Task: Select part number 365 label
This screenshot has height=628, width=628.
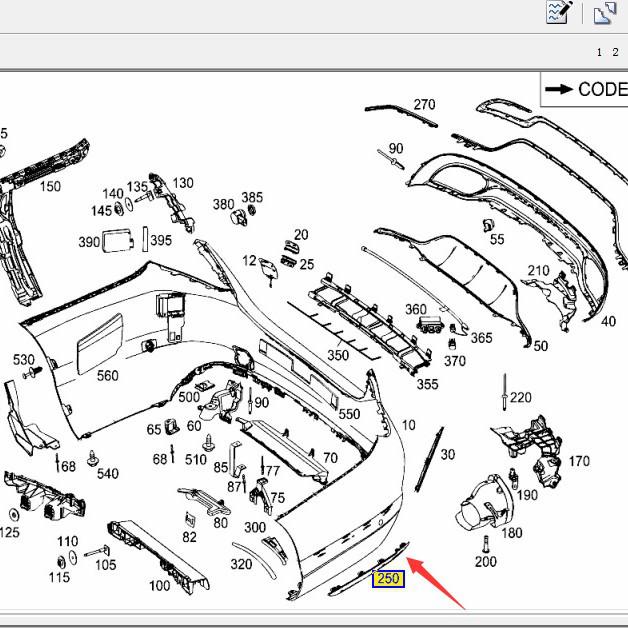Action: pyautogui.click(x=482, y=338)
